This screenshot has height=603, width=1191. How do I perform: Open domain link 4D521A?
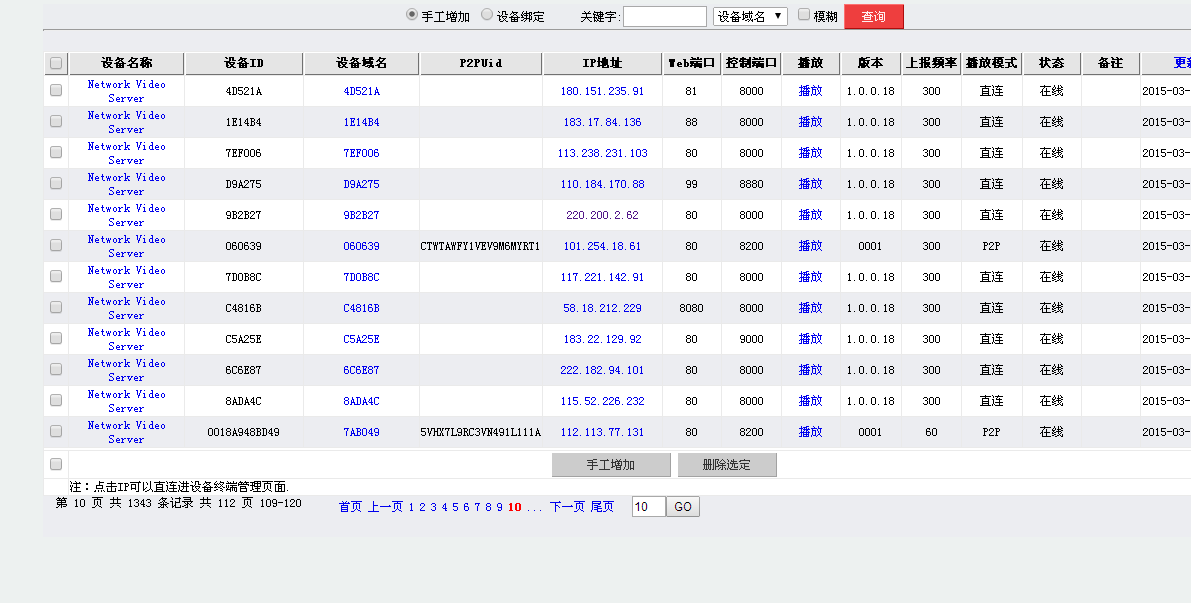point(362,91)
